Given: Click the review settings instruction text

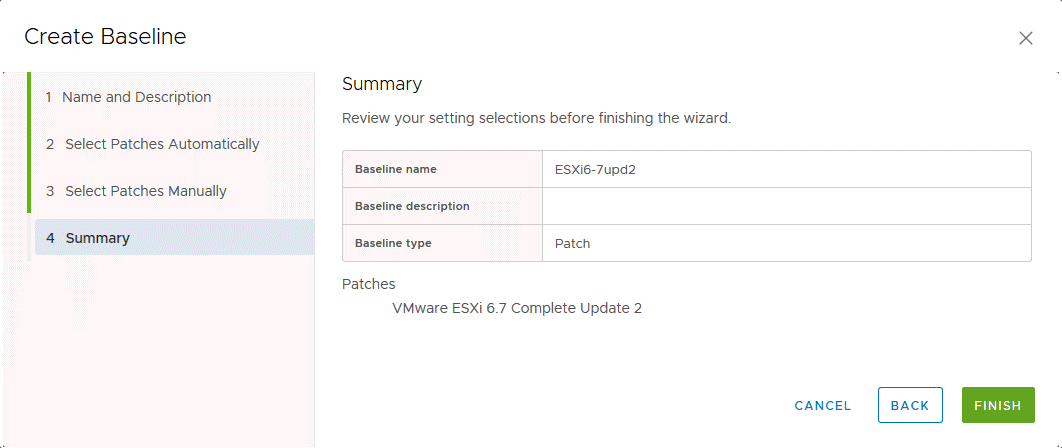Looking at the screenshot, I should pos(536,118).
